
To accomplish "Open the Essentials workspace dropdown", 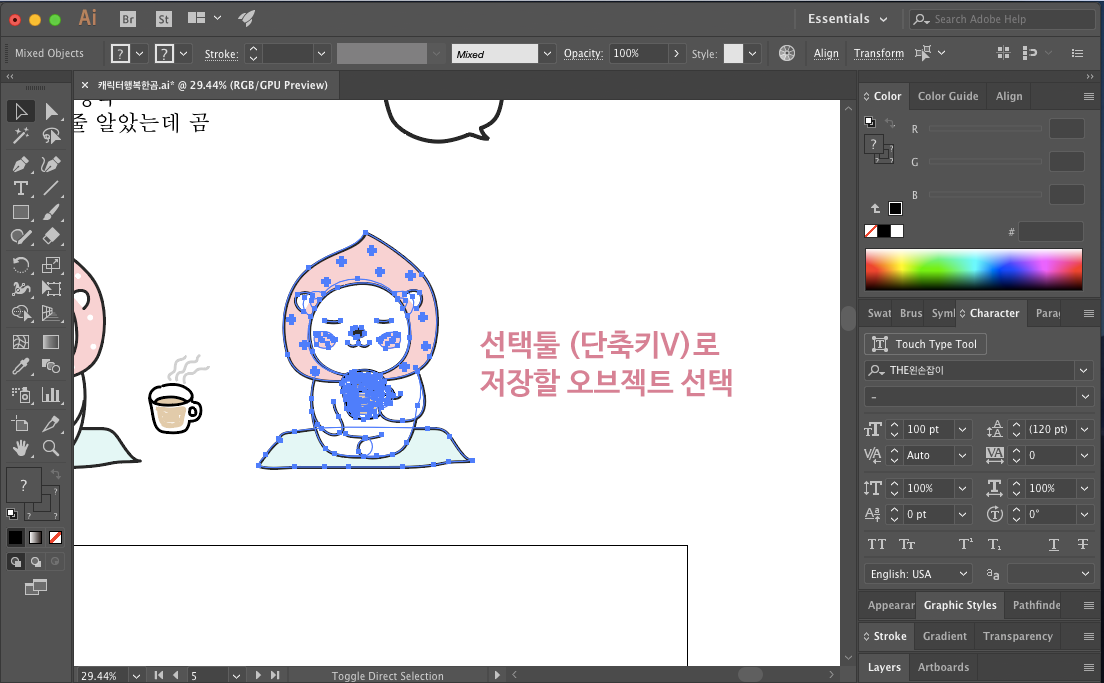I will pos(848,19).
